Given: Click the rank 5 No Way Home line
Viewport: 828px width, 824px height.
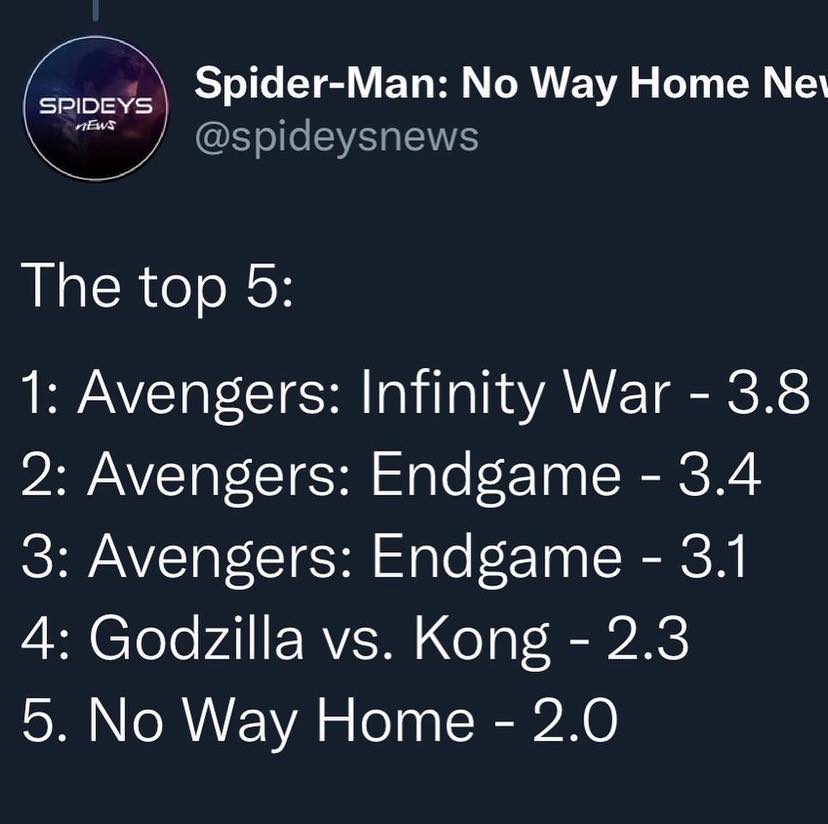Looking at the screenshot, I should (x=319, y=720).
